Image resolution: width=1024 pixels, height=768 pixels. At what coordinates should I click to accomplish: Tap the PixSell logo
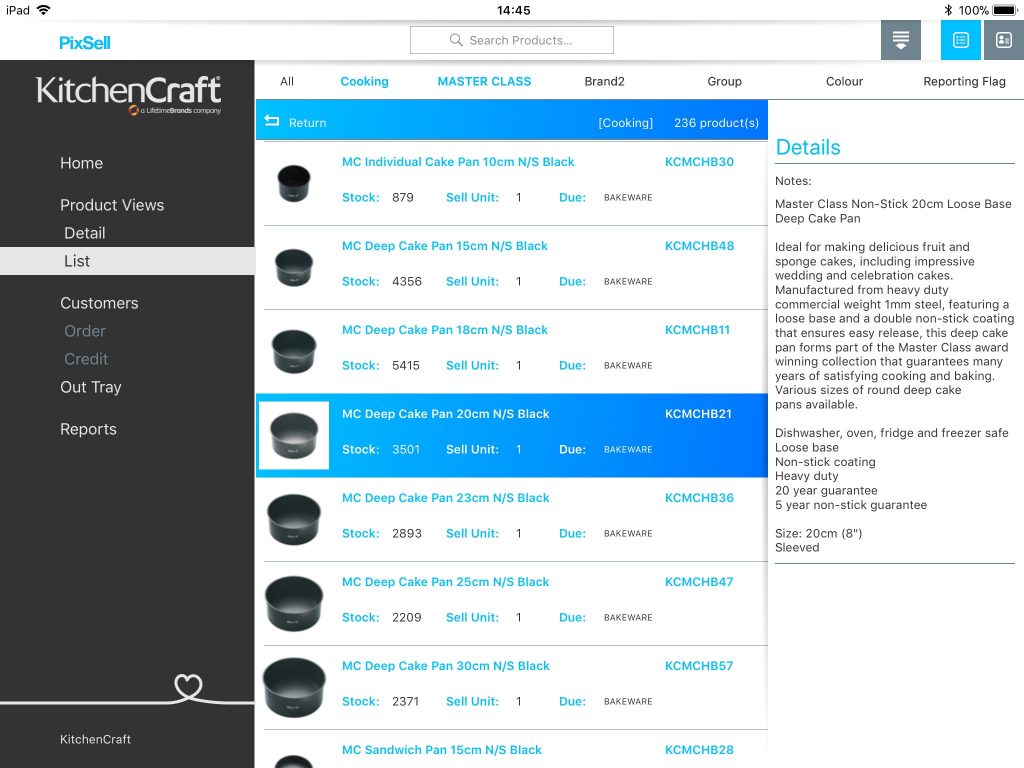tap(85, 43)
